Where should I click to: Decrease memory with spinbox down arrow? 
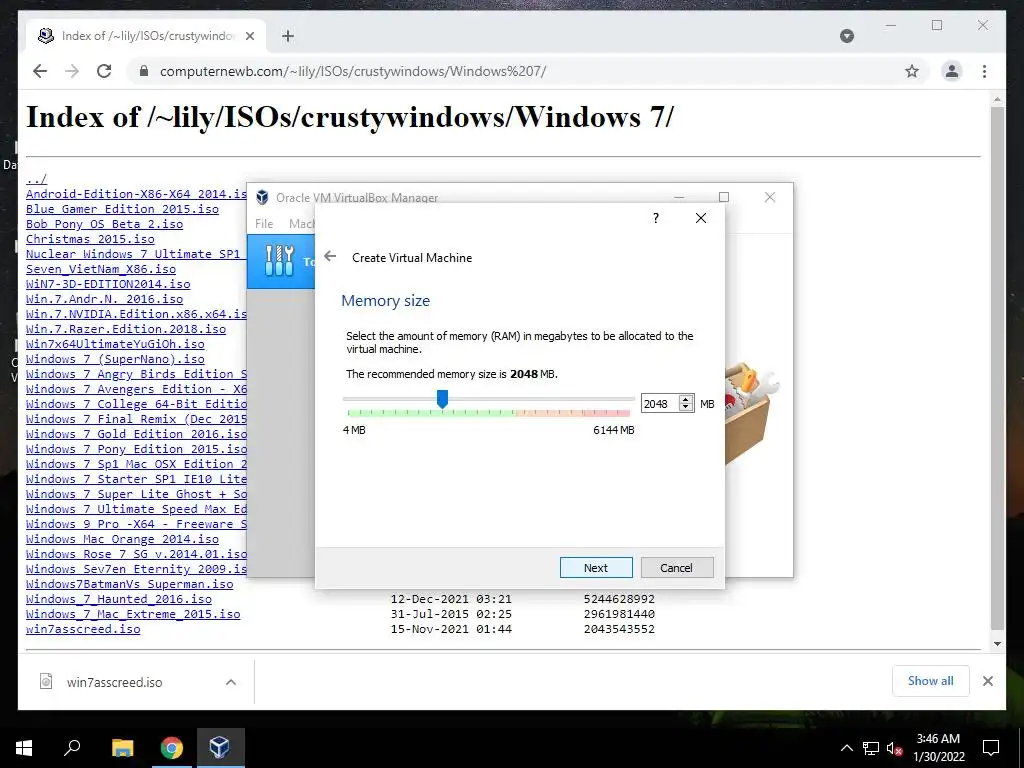(x=685, y=408)
